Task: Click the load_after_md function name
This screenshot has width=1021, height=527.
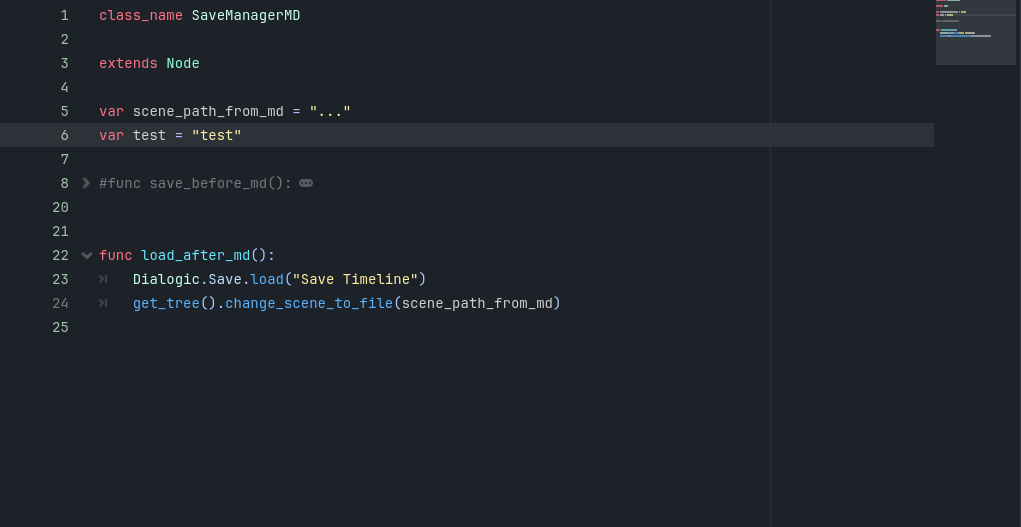Action: pos(195,255)
